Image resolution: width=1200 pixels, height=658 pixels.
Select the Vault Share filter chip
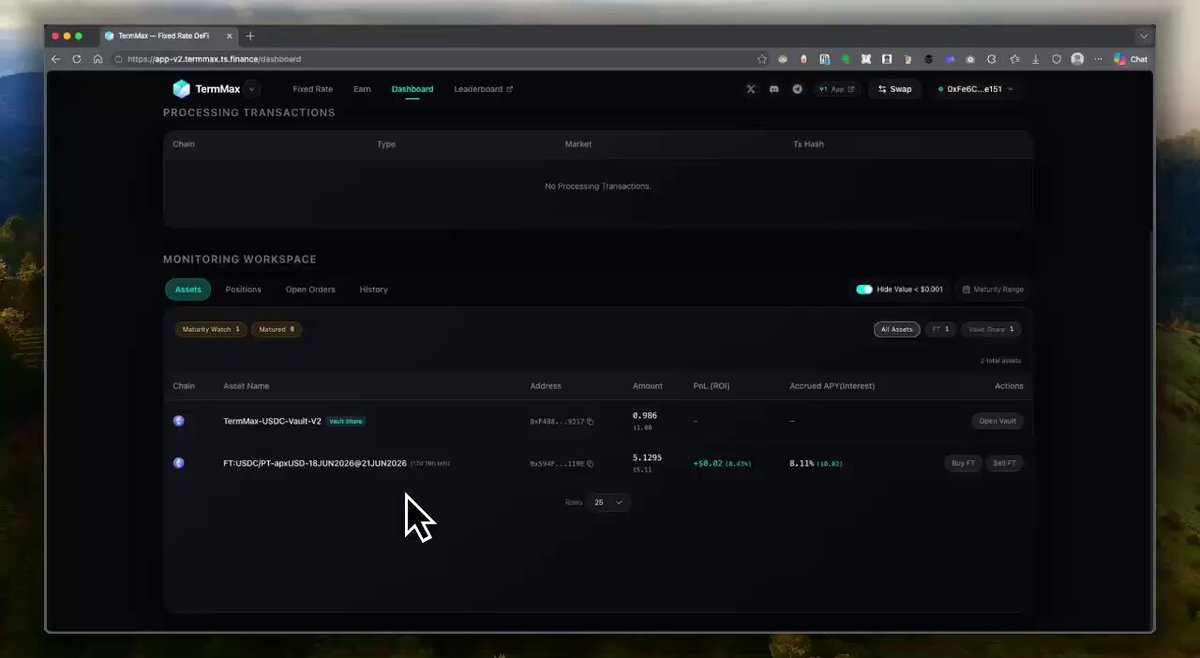point(991,329)
